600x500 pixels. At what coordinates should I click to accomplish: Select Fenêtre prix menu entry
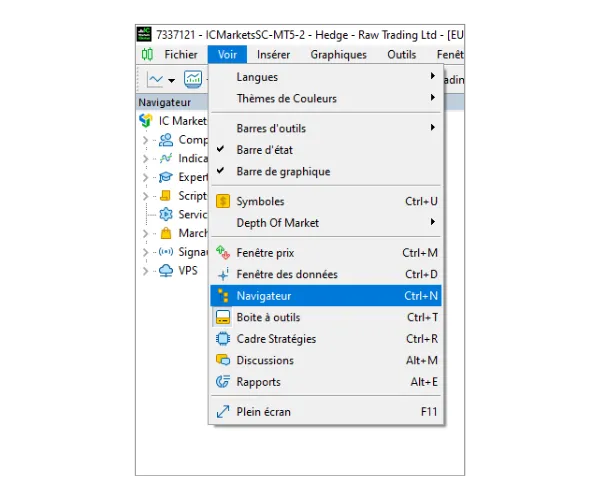click(x=326, y=252)
